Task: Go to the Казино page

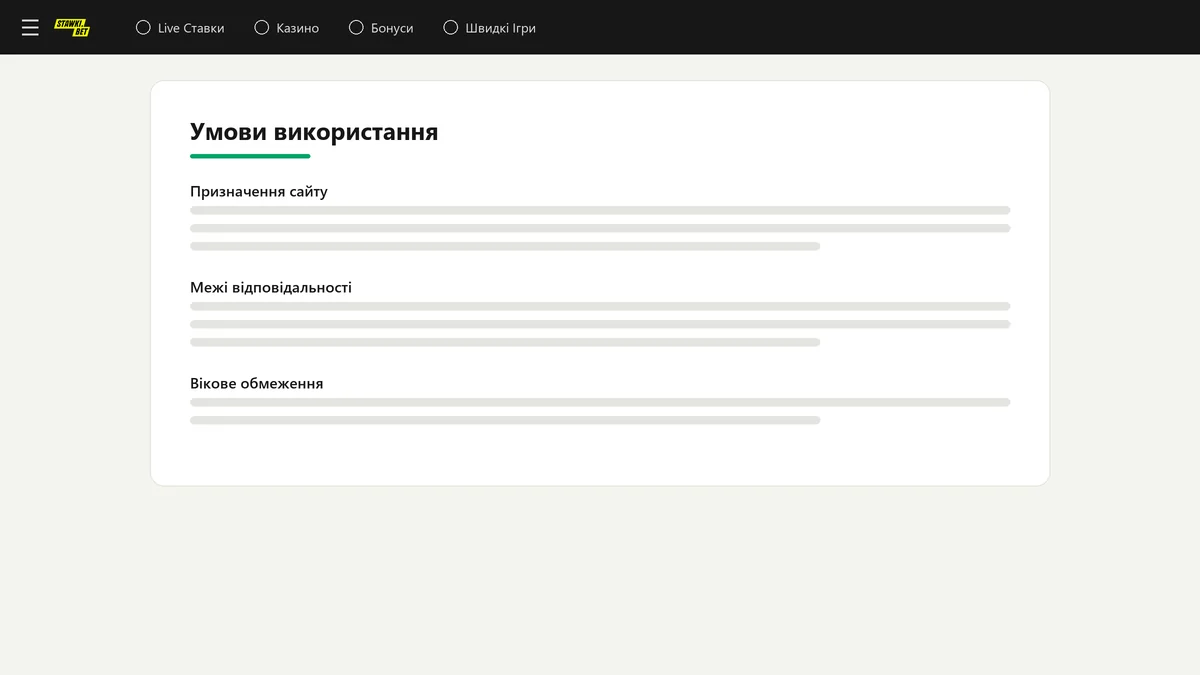Action: click(x=298, y=28)
